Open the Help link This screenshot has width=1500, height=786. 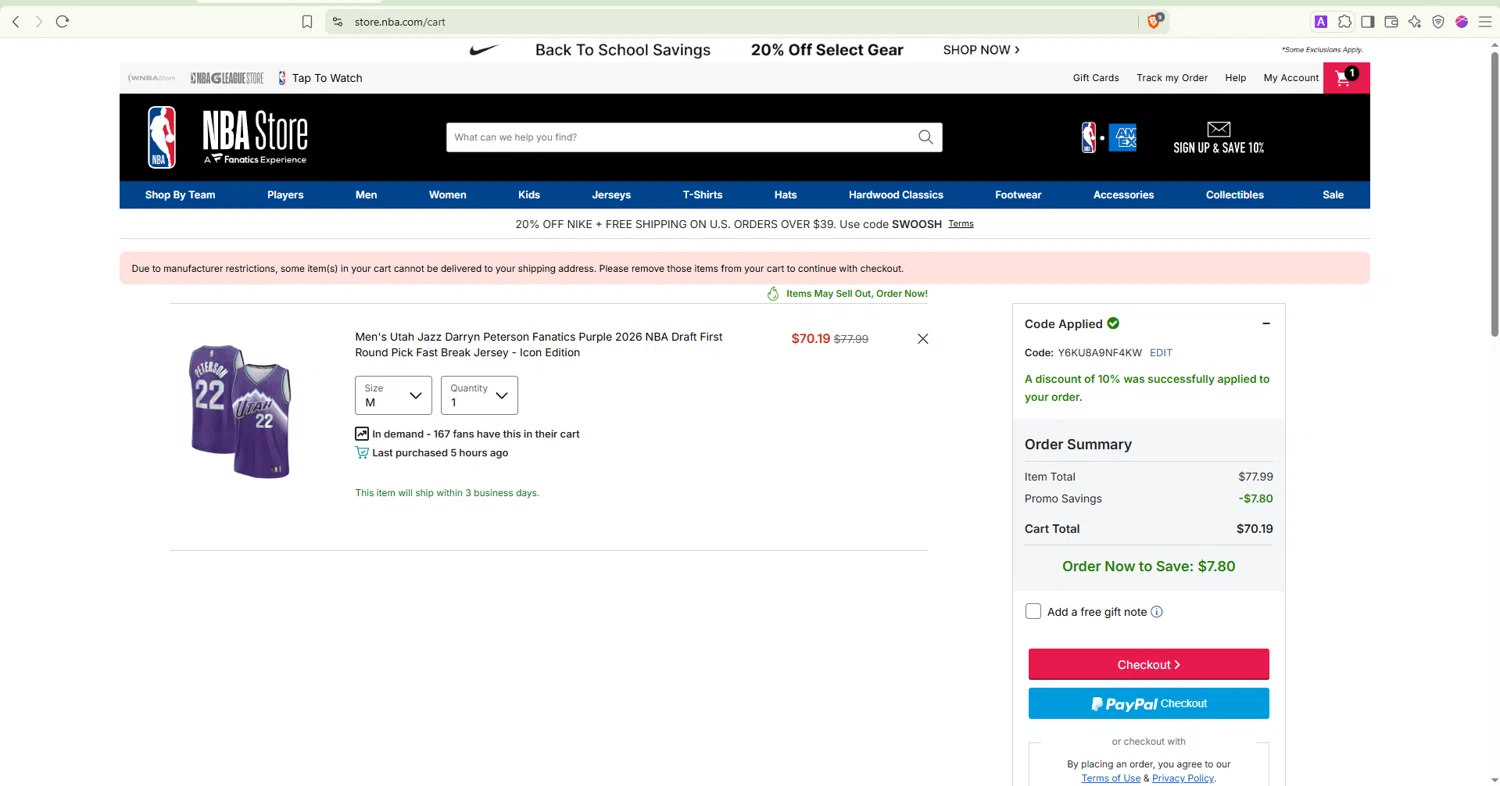[1236, 78]
